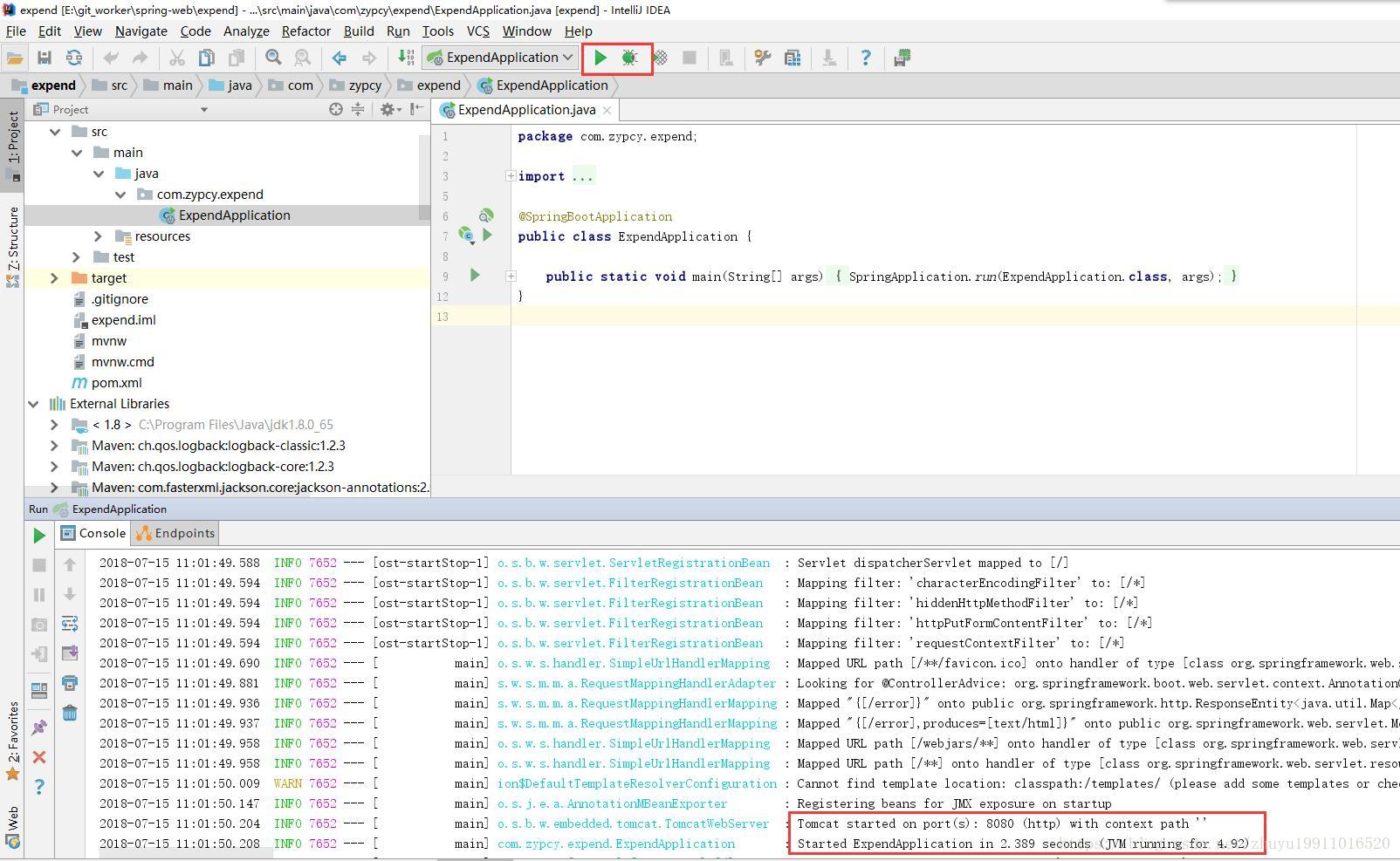This screenshot has height=861, width=1400.
Task: Expand the folded import statements
Action: (511, 176)
